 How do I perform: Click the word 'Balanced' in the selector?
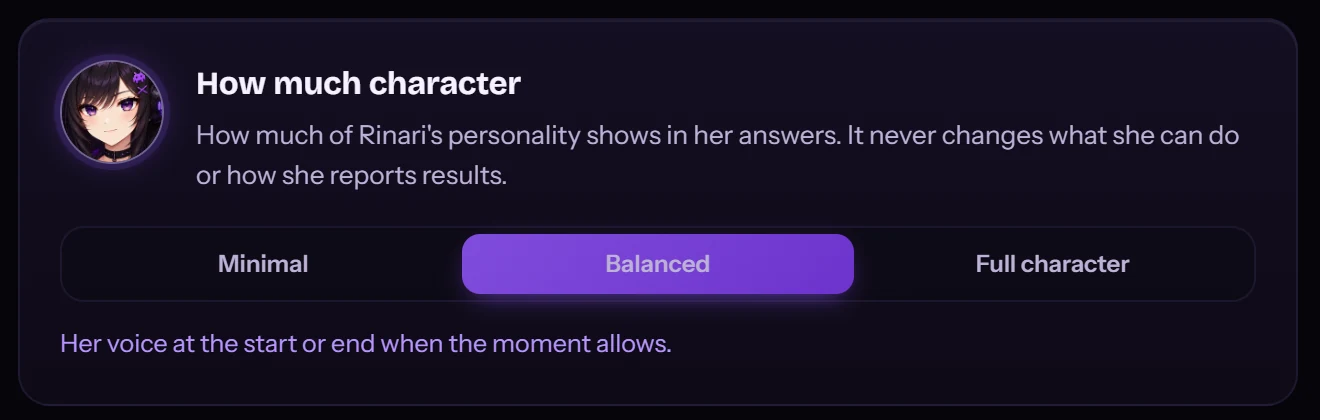pyautogui.click(x=657, y=264)
